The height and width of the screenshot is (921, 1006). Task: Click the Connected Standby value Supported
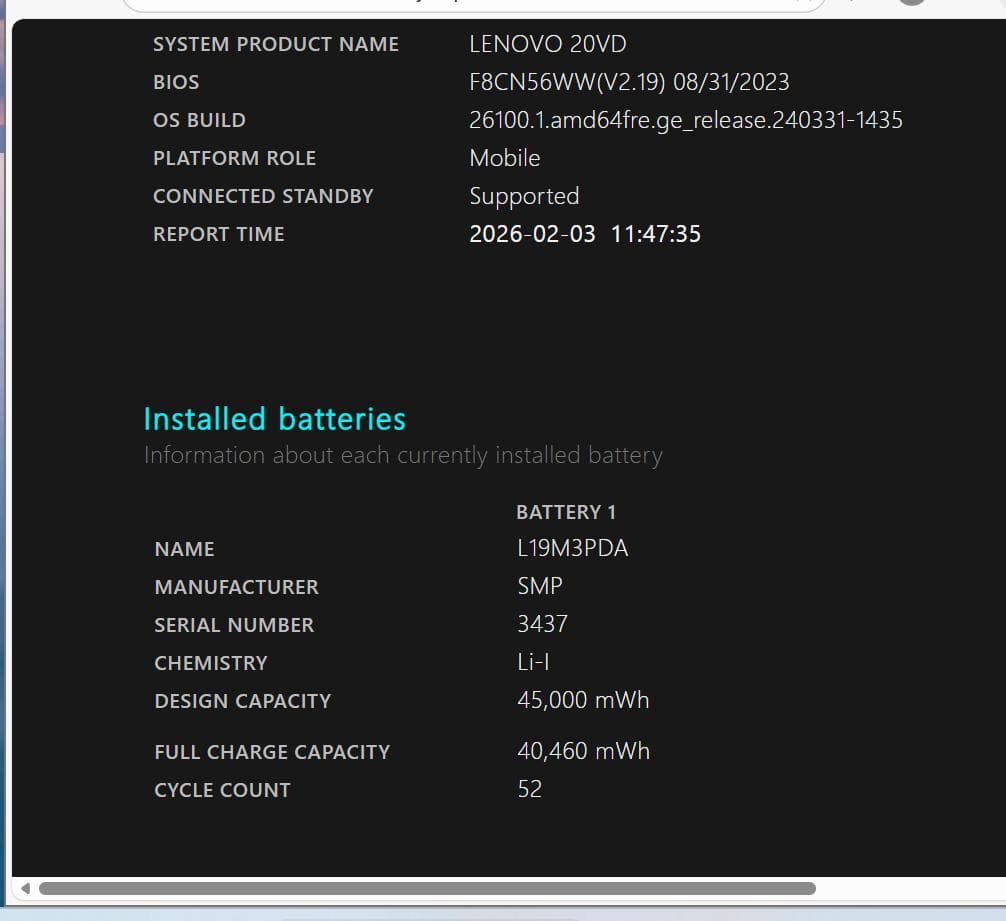[x=524, y=196]
